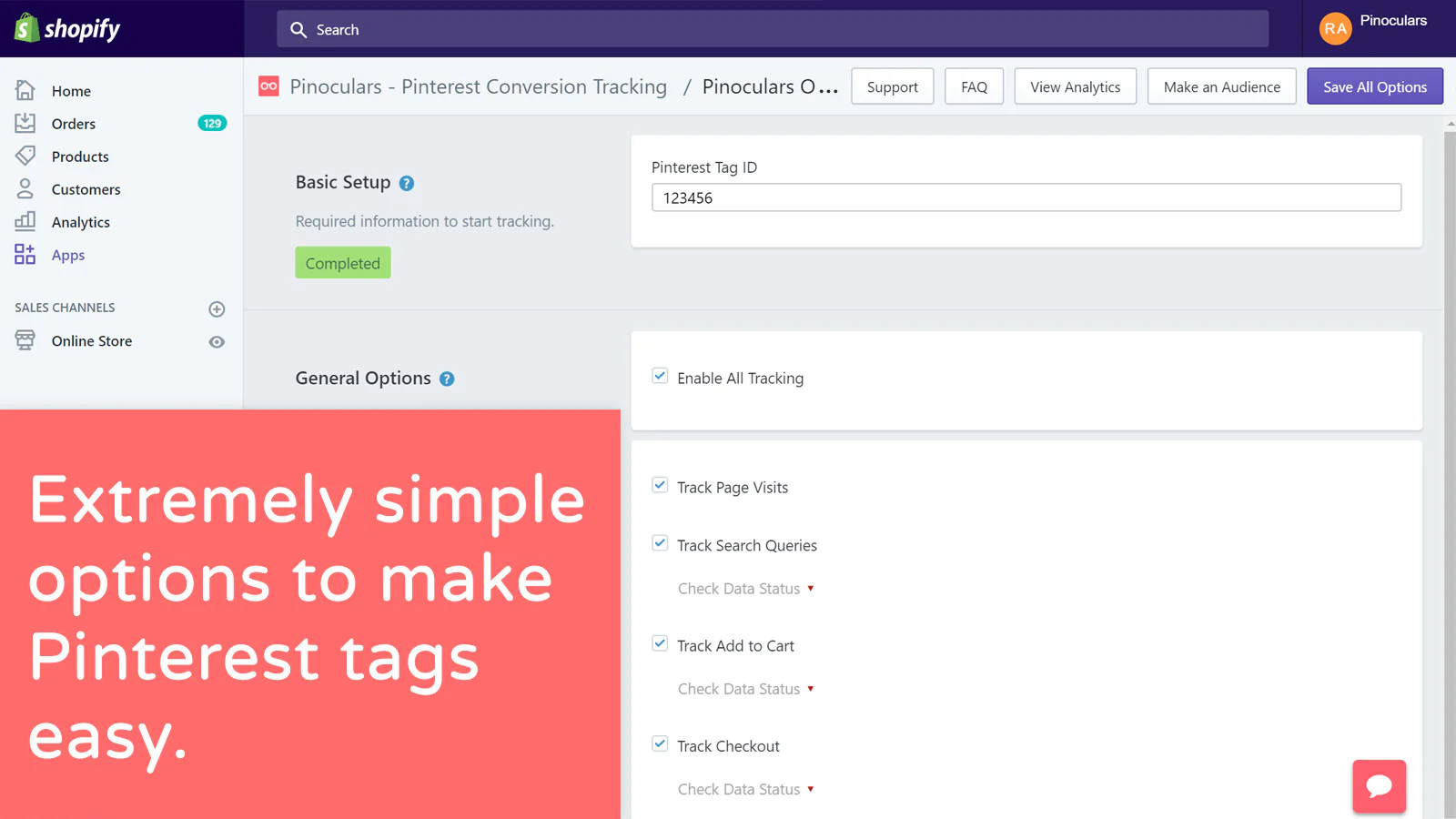Open Orders in sidebar
Image resolution: width=1456 pixels, height=819 pixels.
pyautogui.click(x=73, y=124)
